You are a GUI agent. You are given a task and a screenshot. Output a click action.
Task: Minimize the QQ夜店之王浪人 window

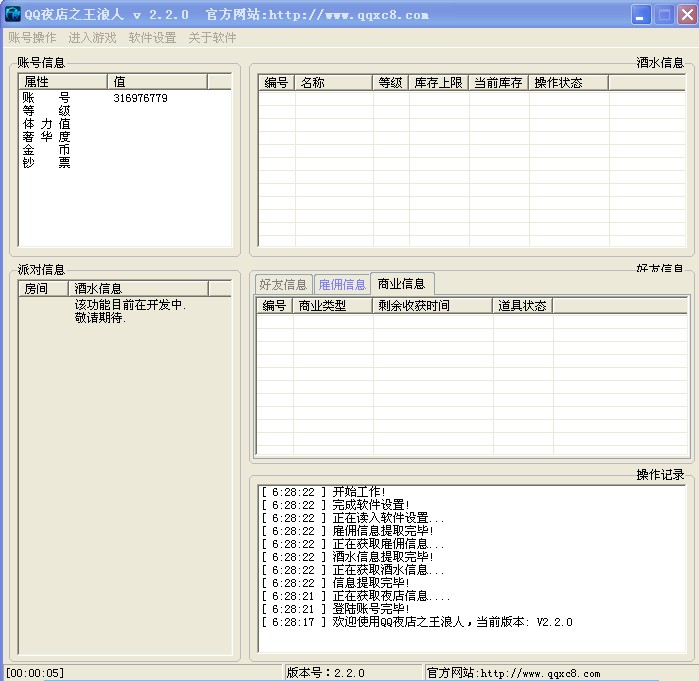coord(641,15)
